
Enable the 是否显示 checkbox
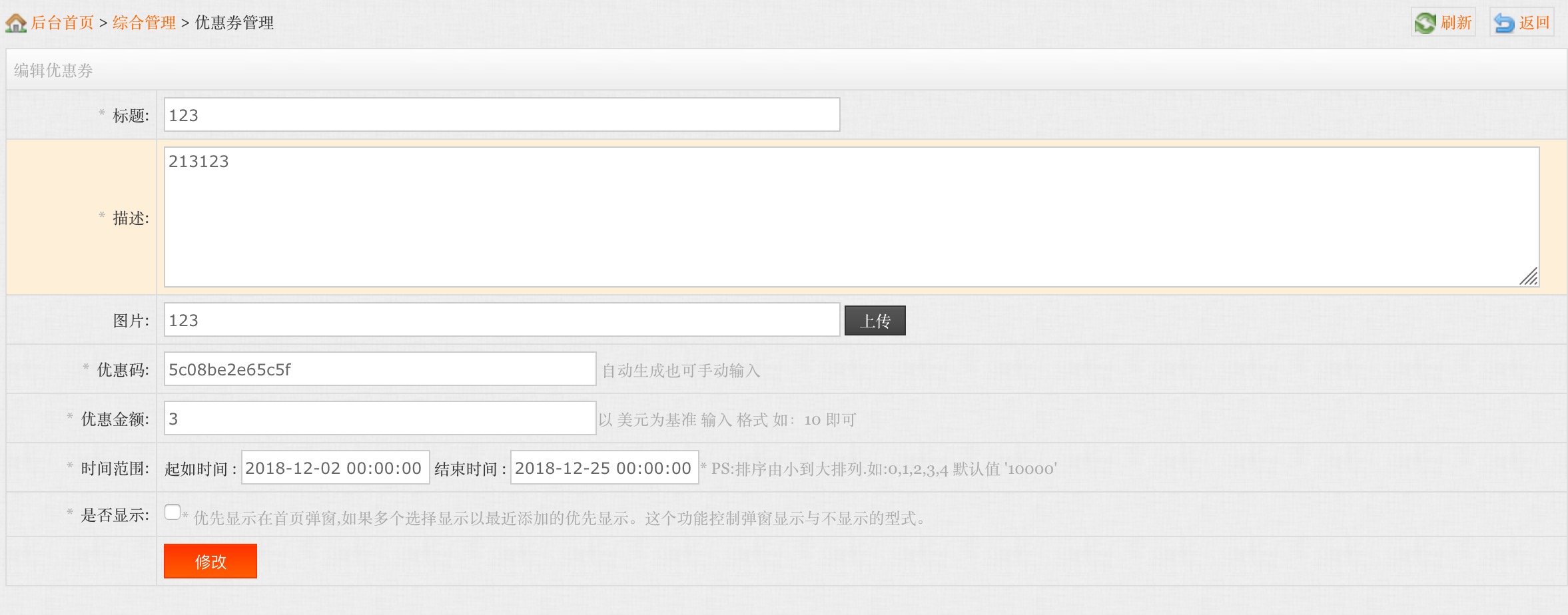click(x=173, y=512)
